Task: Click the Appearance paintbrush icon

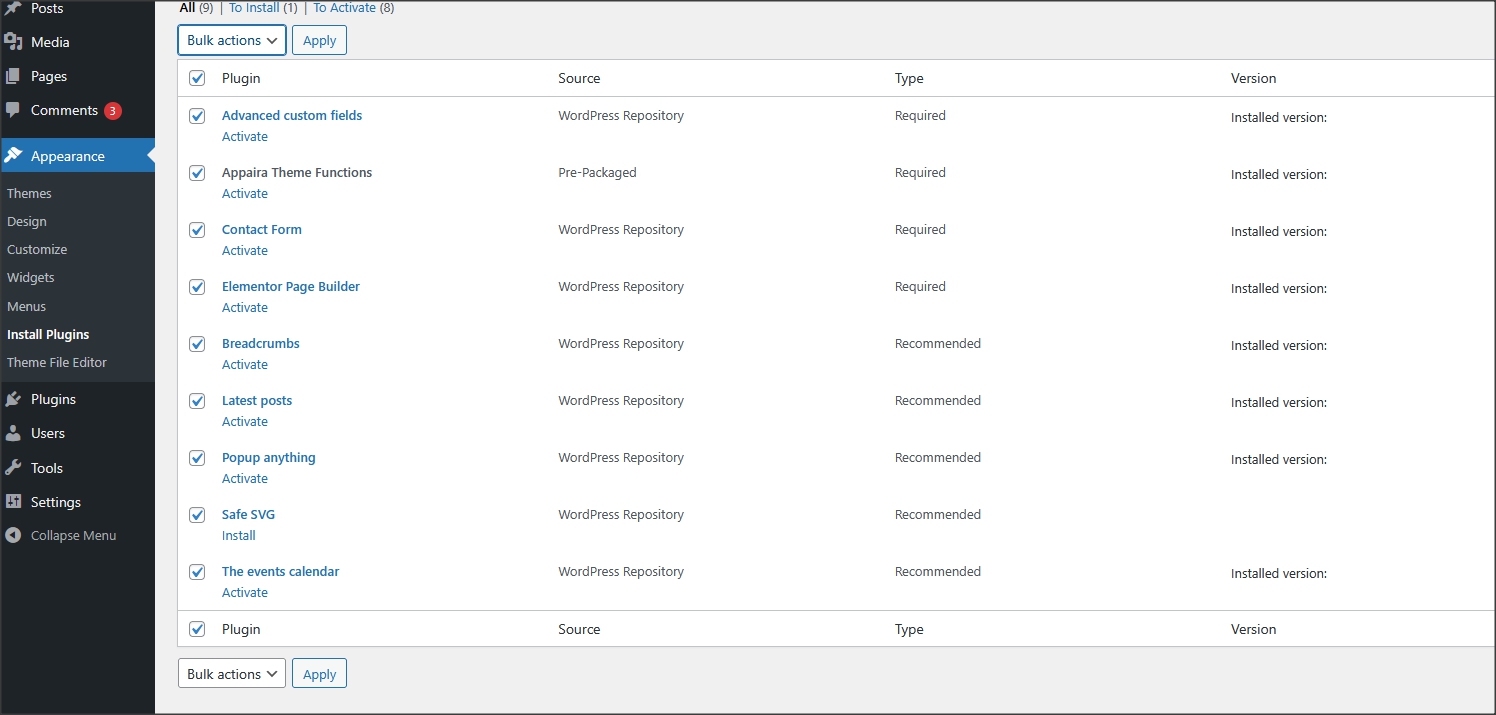Action: [13, 156]
